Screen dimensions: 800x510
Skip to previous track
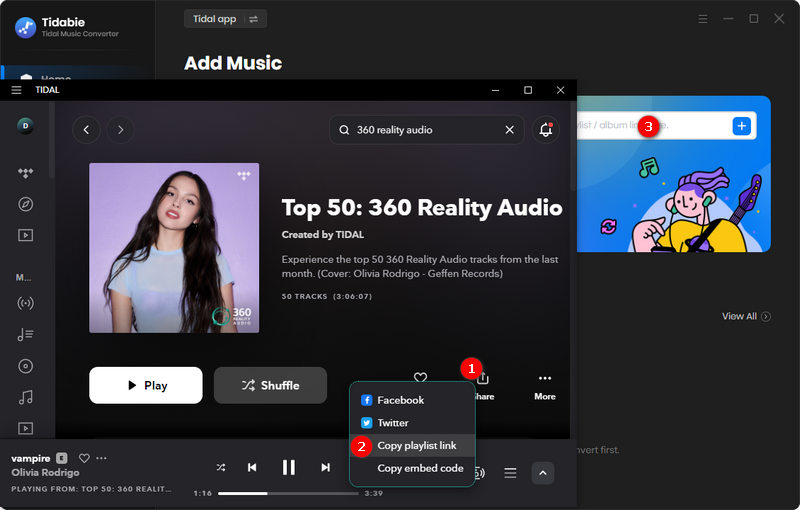[252, 467]
